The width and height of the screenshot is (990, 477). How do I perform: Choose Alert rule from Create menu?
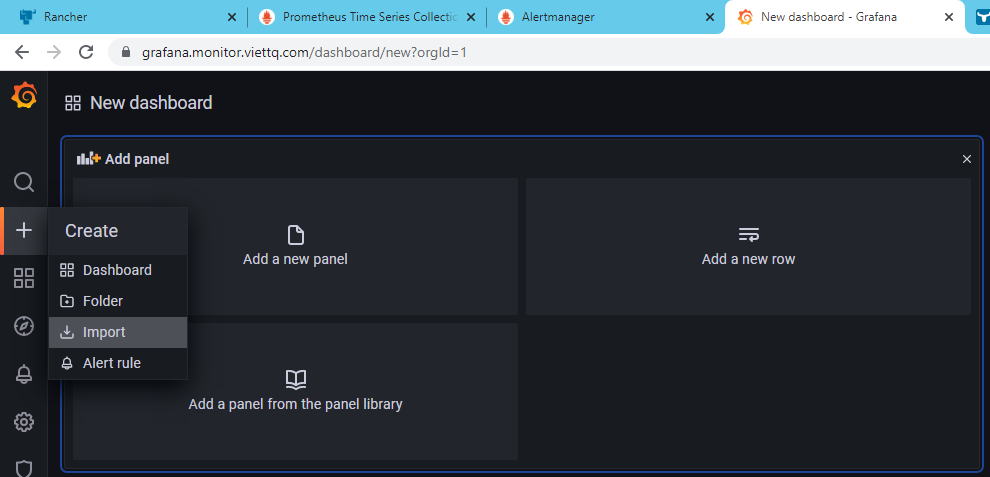coord(117,363)
